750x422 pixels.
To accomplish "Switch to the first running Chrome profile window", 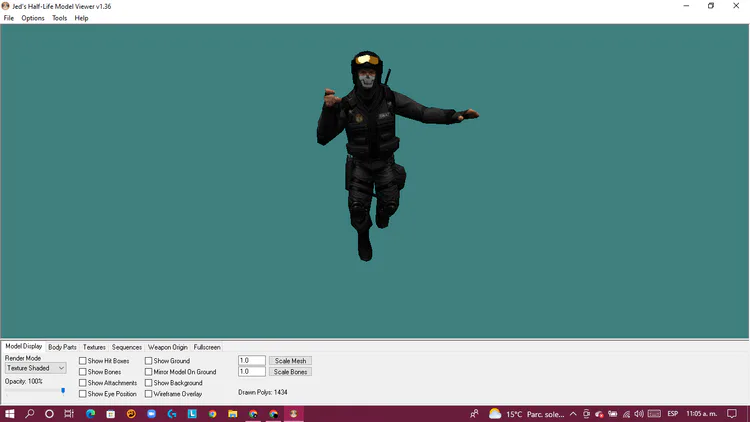I will click(253, 414).
